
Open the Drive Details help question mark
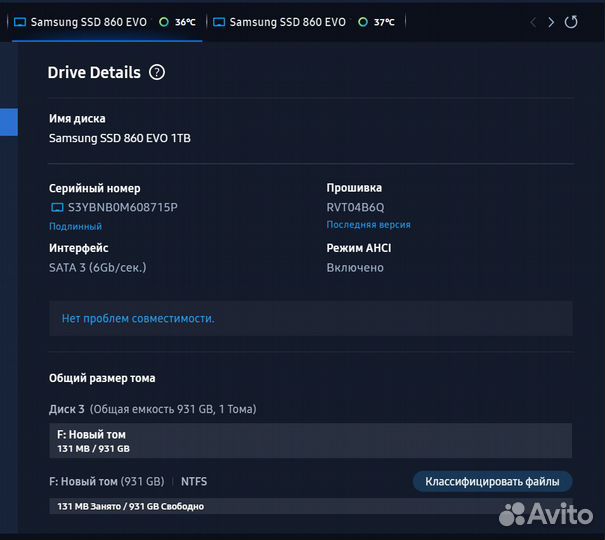coord(157,73)
